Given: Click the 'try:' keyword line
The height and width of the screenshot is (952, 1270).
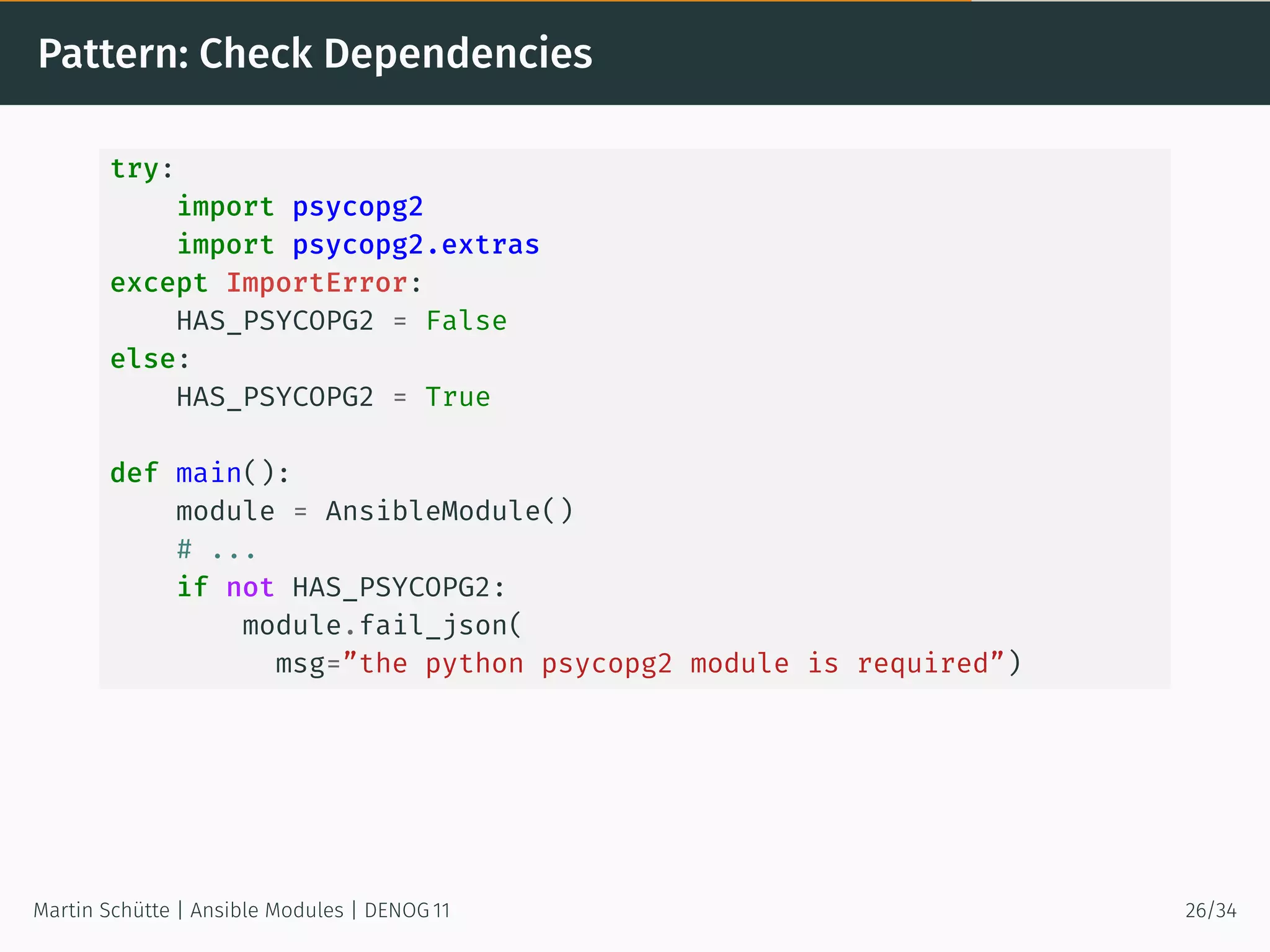Looking at the screenshot, I should click(142, 169).
